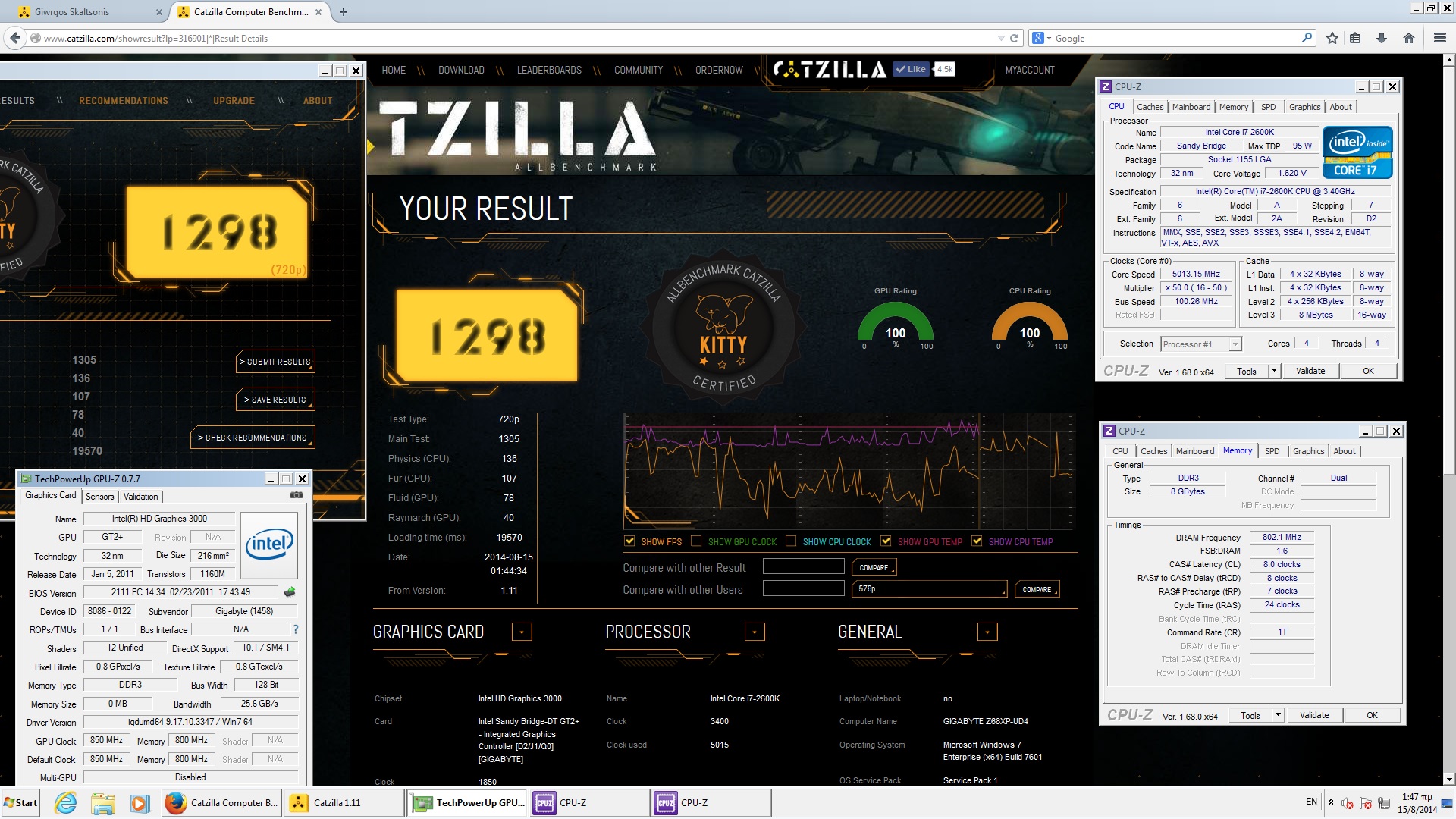Click COMPARE next to other Result

[x=874, y=567]
